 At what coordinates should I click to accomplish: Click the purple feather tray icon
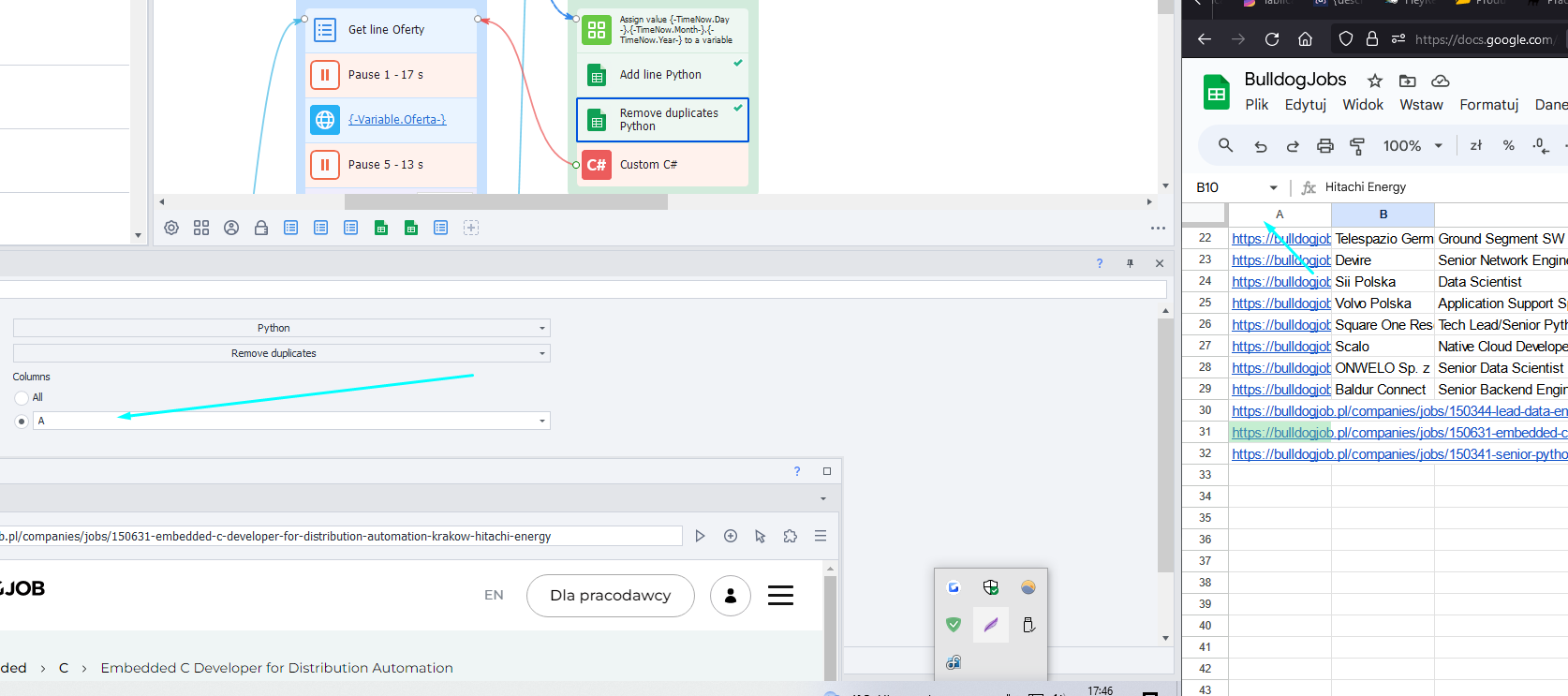(x=991, y=625)
